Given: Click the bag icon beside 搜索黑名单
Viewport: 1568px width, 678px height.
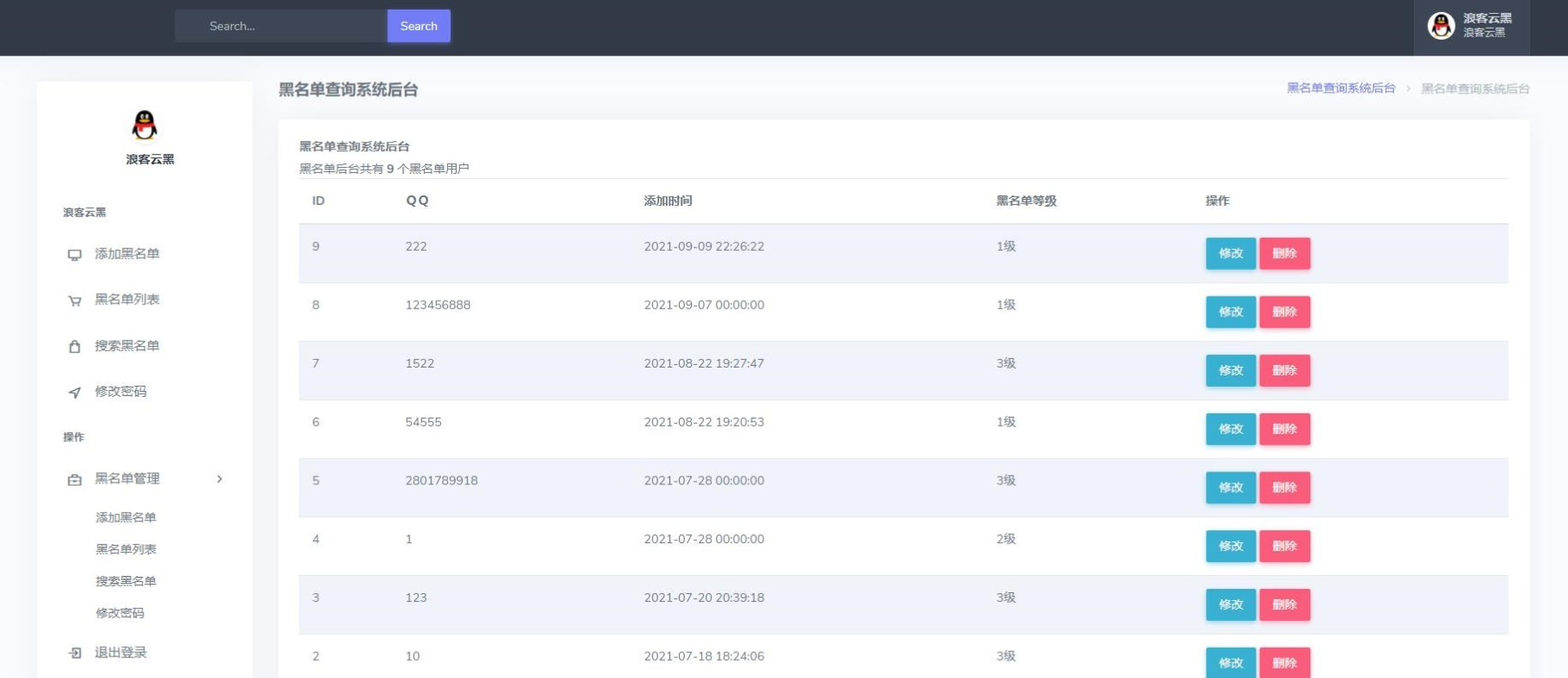Looking at the screenshot, I should tap(74, 347).
